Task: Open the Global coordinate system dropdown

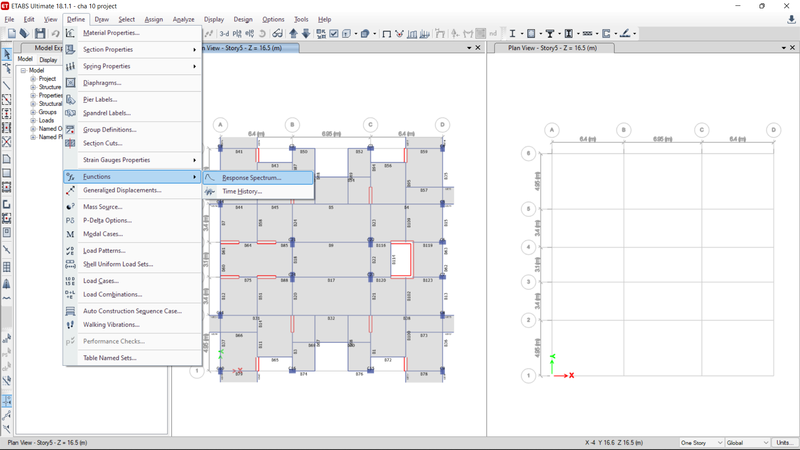Action: click(x=747, y=442)
